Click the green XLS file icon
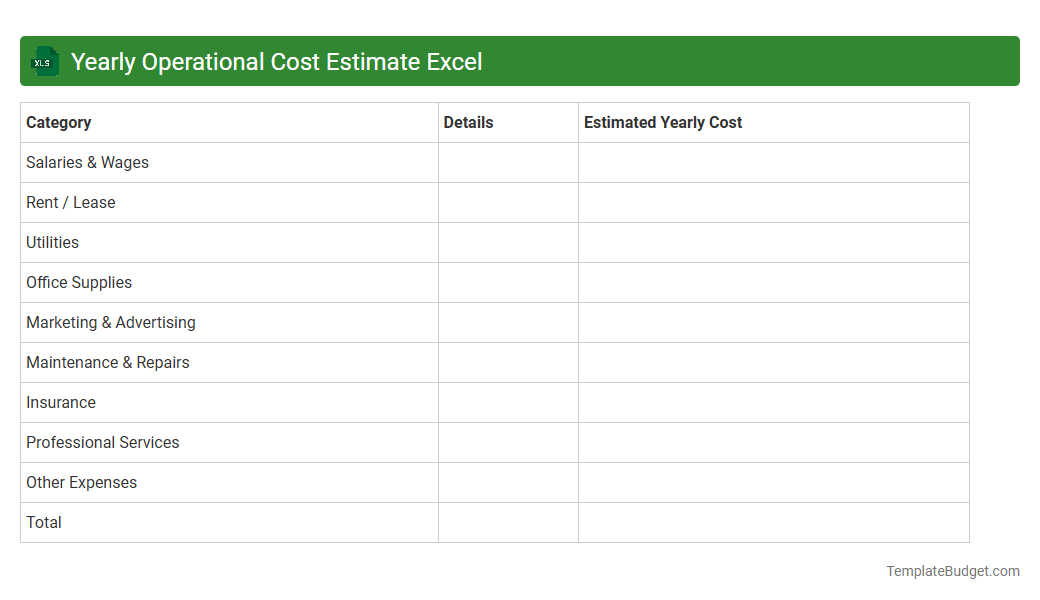This screenshot has height=600, width=1040. [44, 61]
